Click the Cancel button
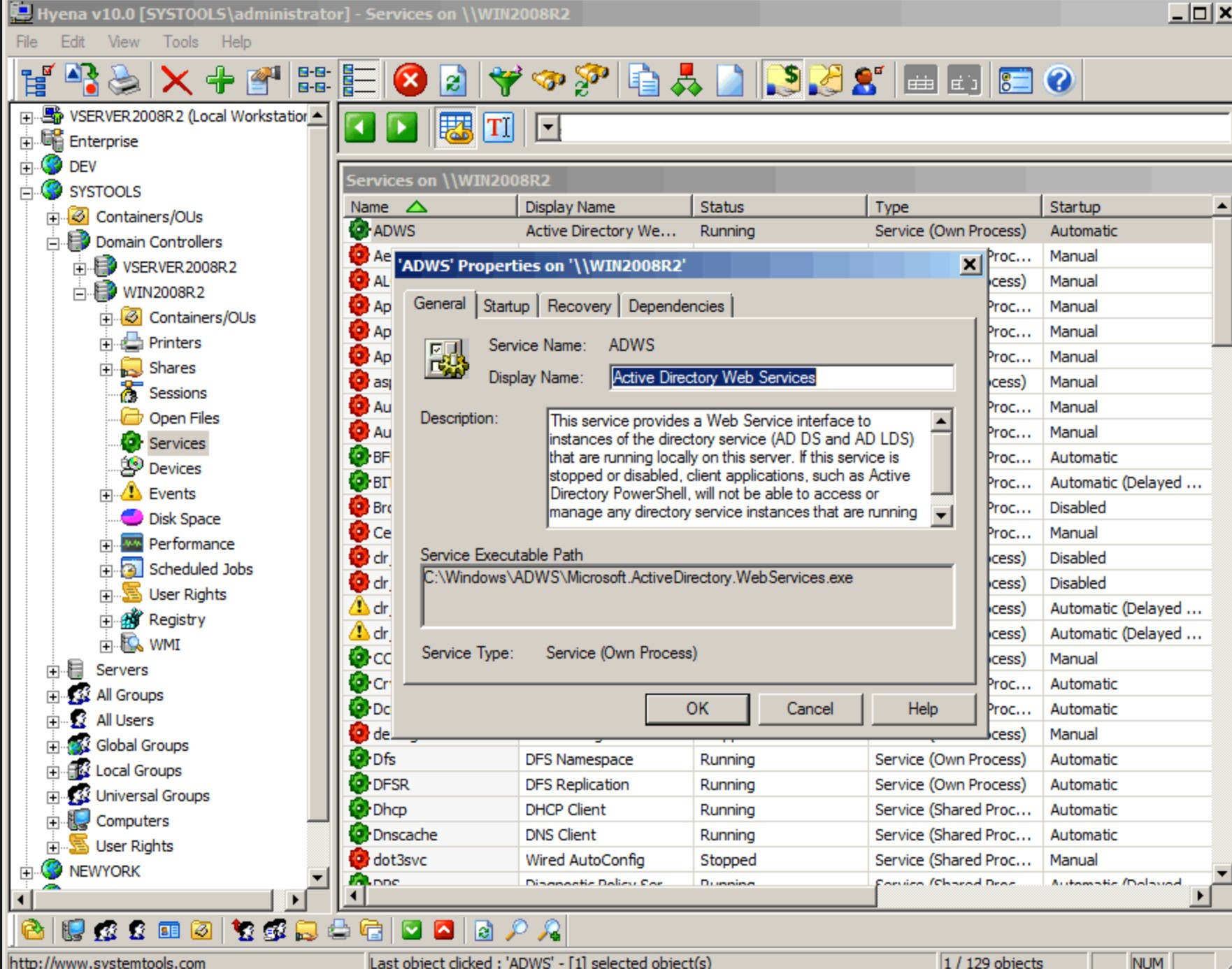 810,709
